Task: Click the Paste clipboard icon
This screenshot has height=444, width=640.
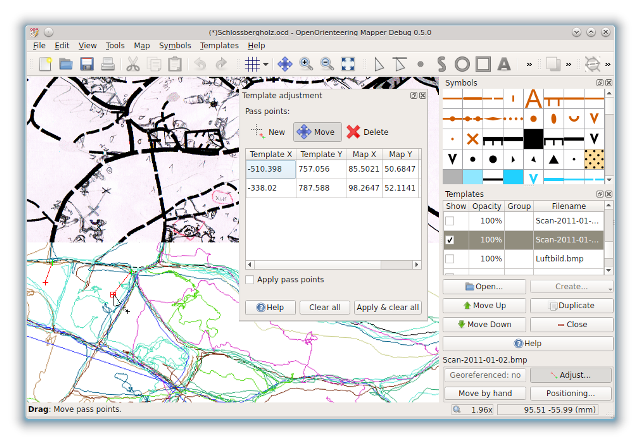Action: point(175,64)
